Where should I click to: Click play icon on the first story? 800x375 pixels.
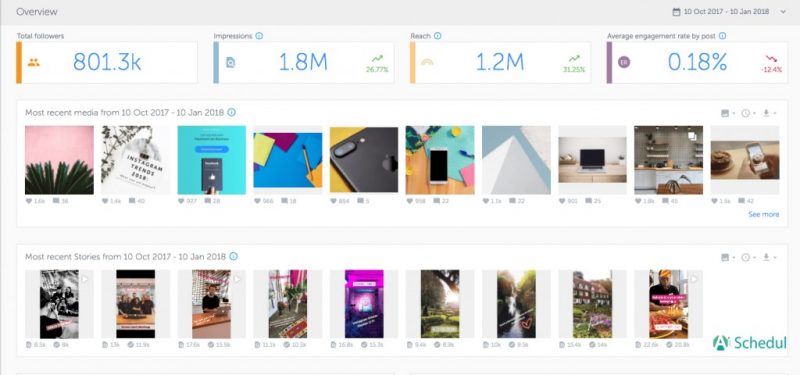85,279
